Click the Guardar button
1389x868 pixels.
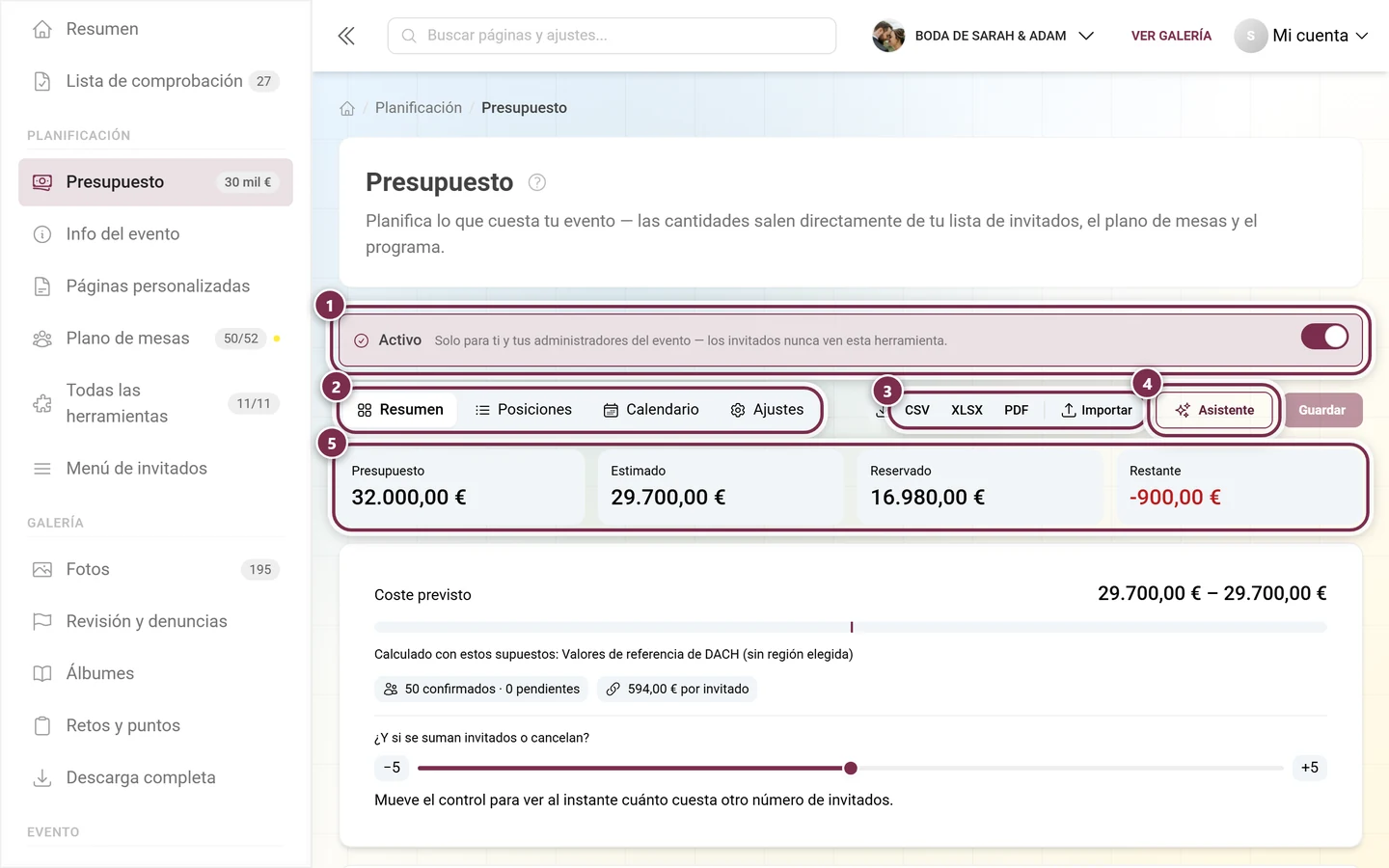point(1321,410)
